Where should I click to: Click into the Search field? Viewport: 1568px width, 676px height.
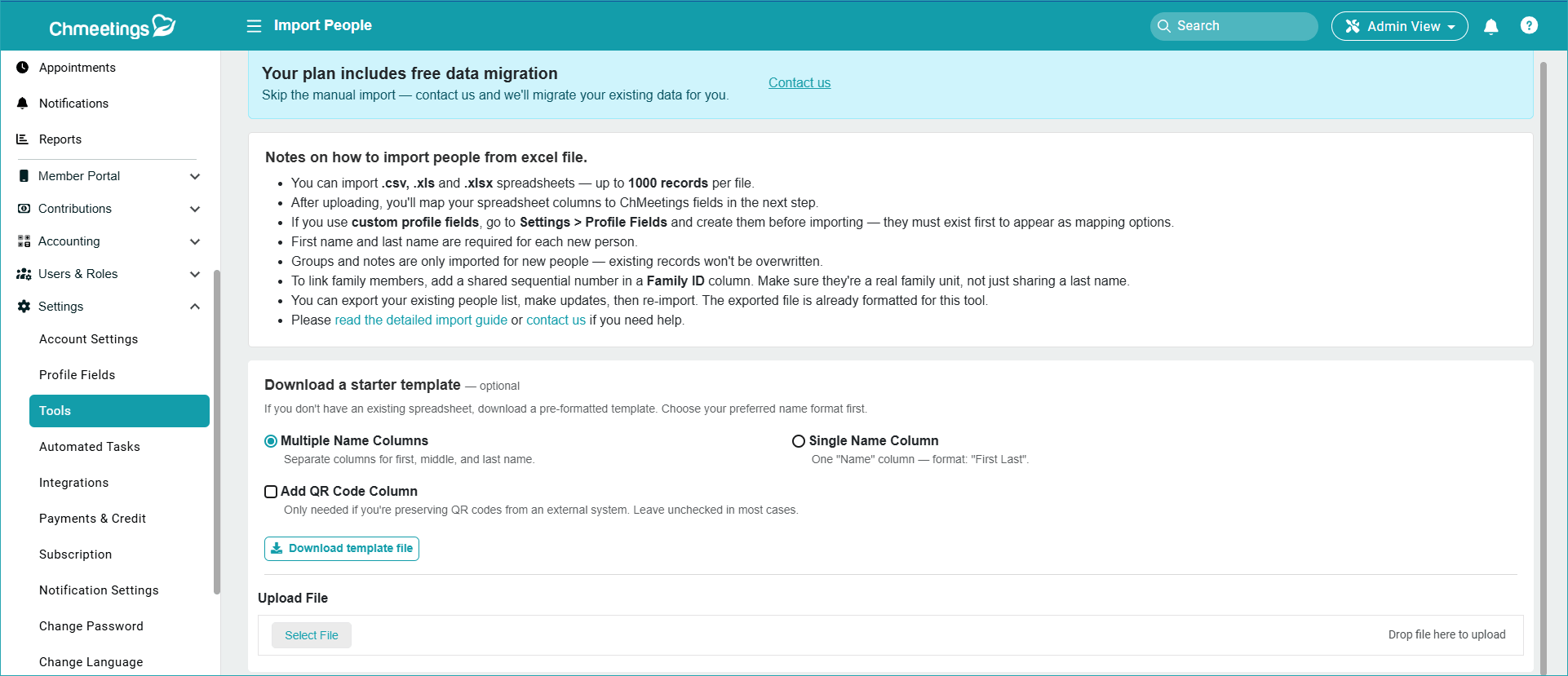(x=1234, y=26)
